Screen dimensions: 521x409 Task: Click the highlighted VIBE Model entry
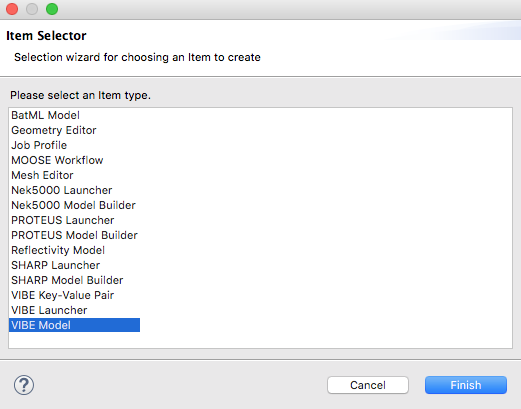(x=74, y=325)
